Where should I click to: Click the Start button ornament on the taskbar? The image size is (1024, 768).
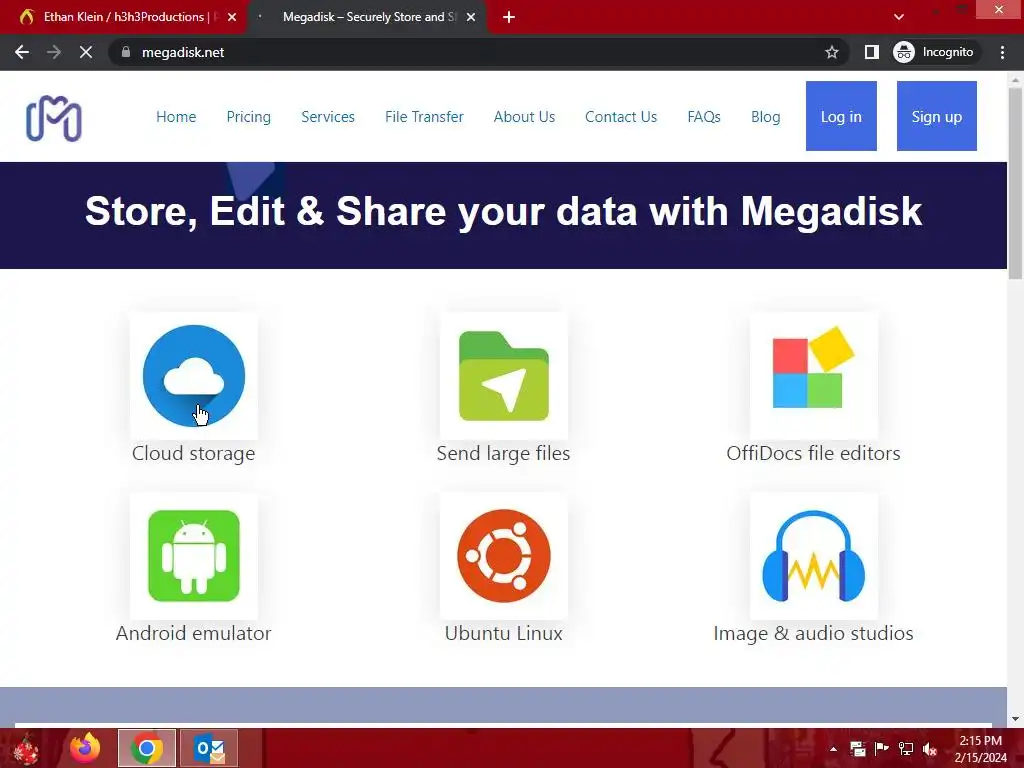click(x=26, y=749)
